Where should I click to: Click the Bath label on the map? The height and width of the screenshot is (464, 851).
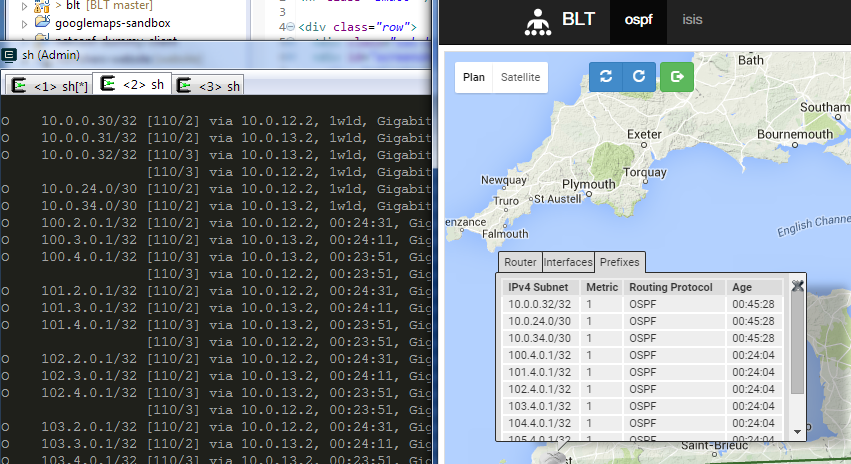click(751, 60)
